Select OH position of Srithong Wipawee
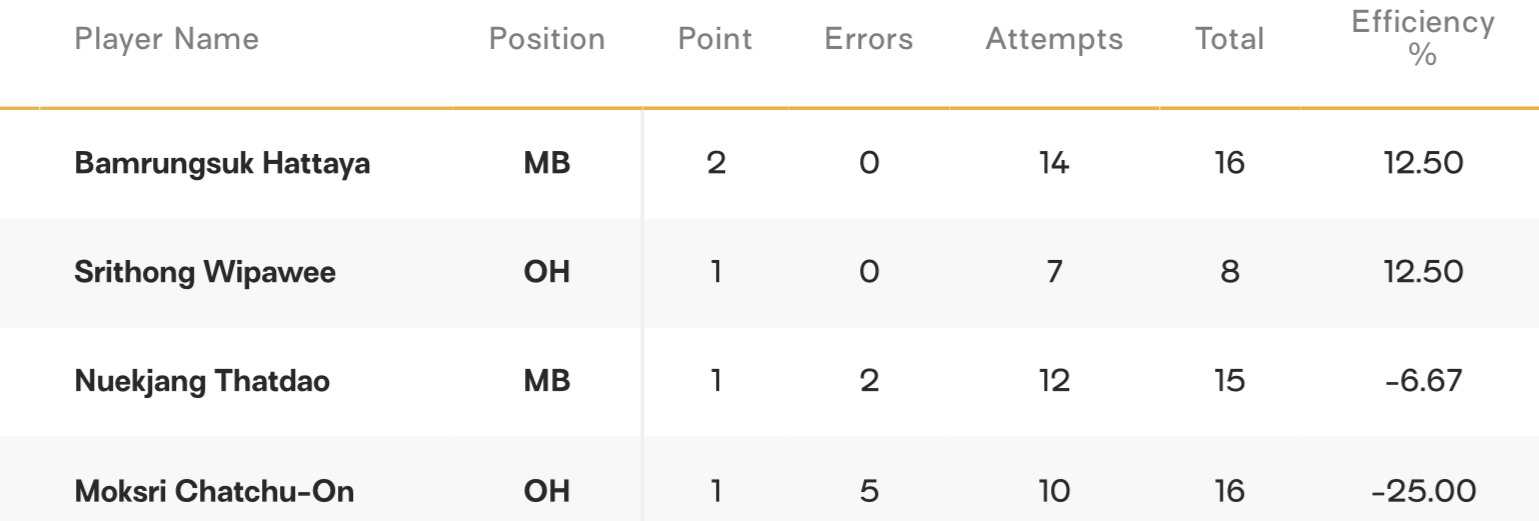This screenshot has width=1539, height=521. [547, 274]
